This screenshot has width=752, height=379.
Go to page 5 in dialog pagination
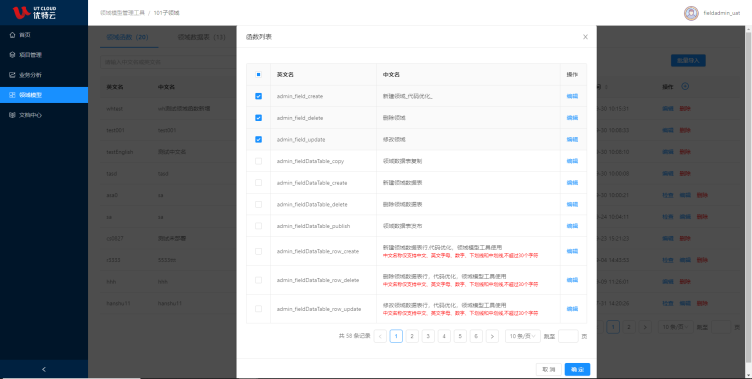click(460, 336)
